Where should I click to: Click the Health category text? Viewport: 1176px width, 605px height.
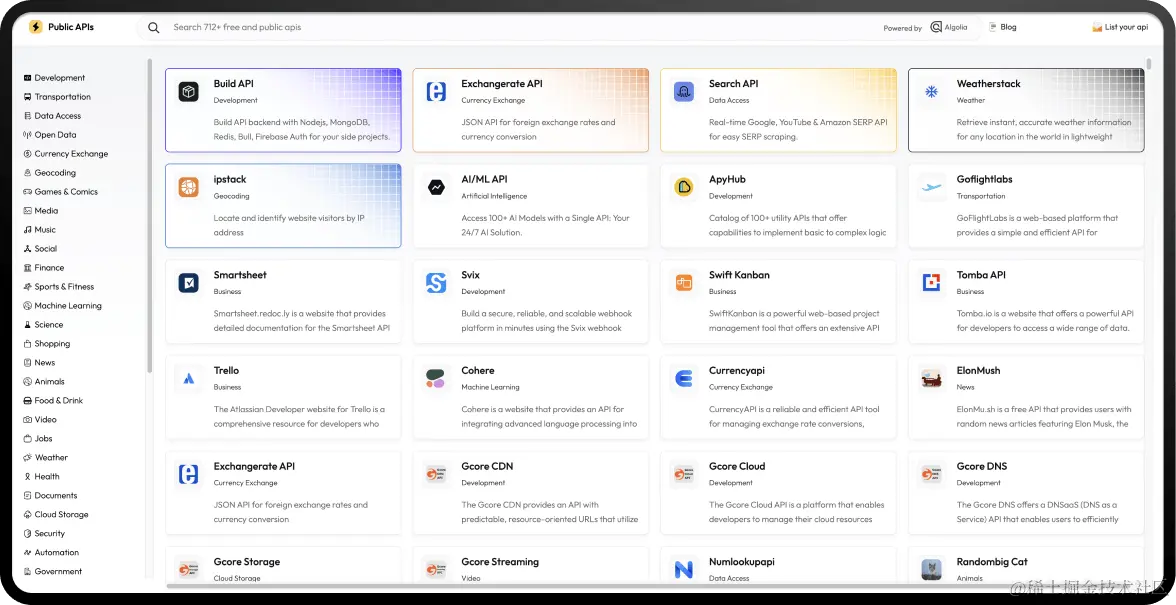click(46, 477)
